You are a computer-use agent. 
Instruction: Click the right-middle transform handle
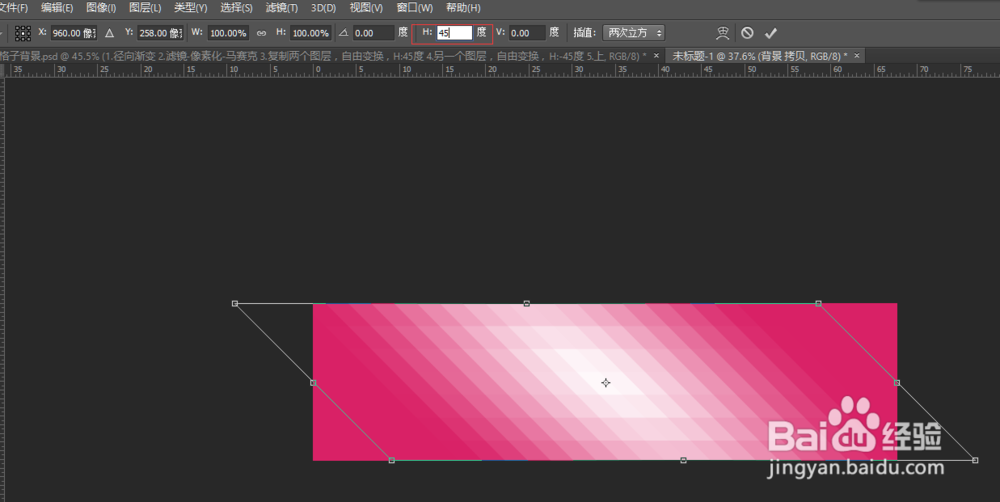point(897,383)
